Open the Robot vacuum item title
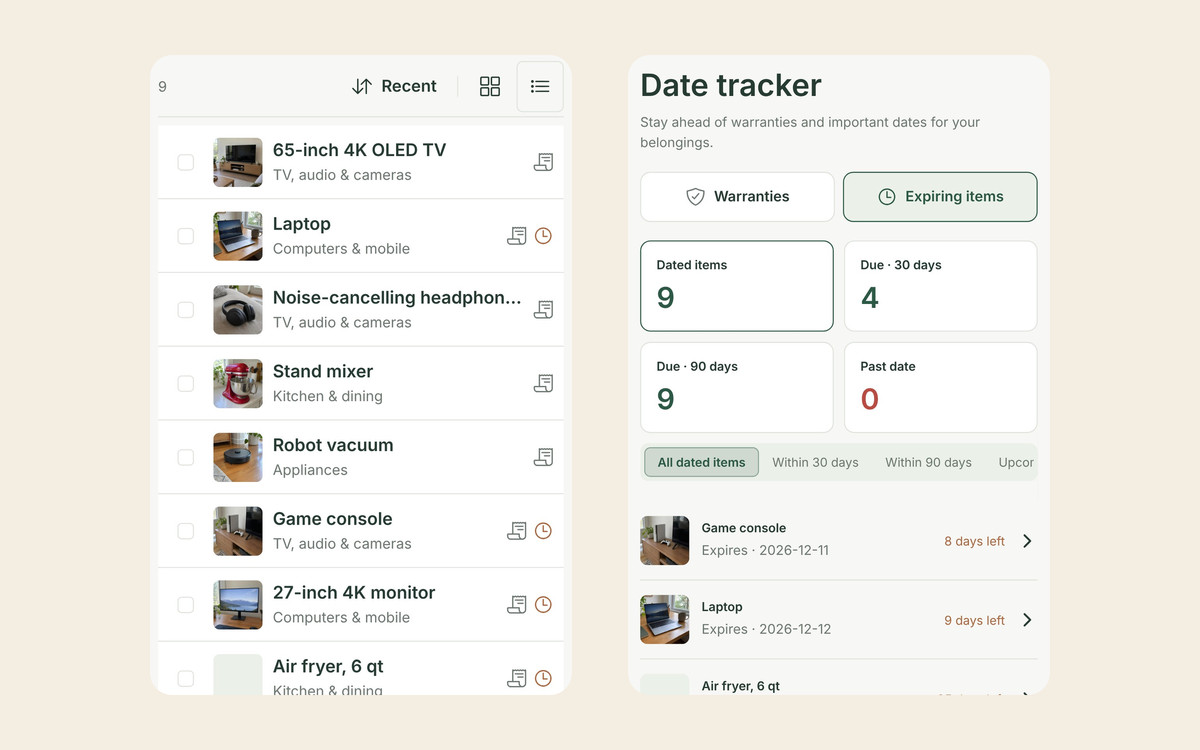Image resolution: width=1200 pixels, height=750 pixels. (333, 445)
